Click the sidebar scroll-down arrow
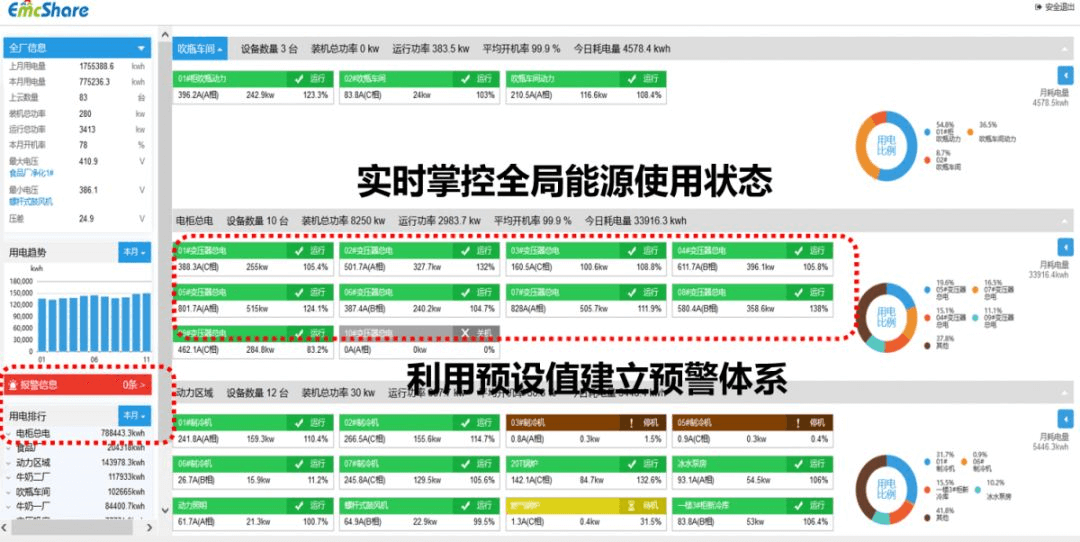The image size is (1080, 542). [x=165, y=510]
